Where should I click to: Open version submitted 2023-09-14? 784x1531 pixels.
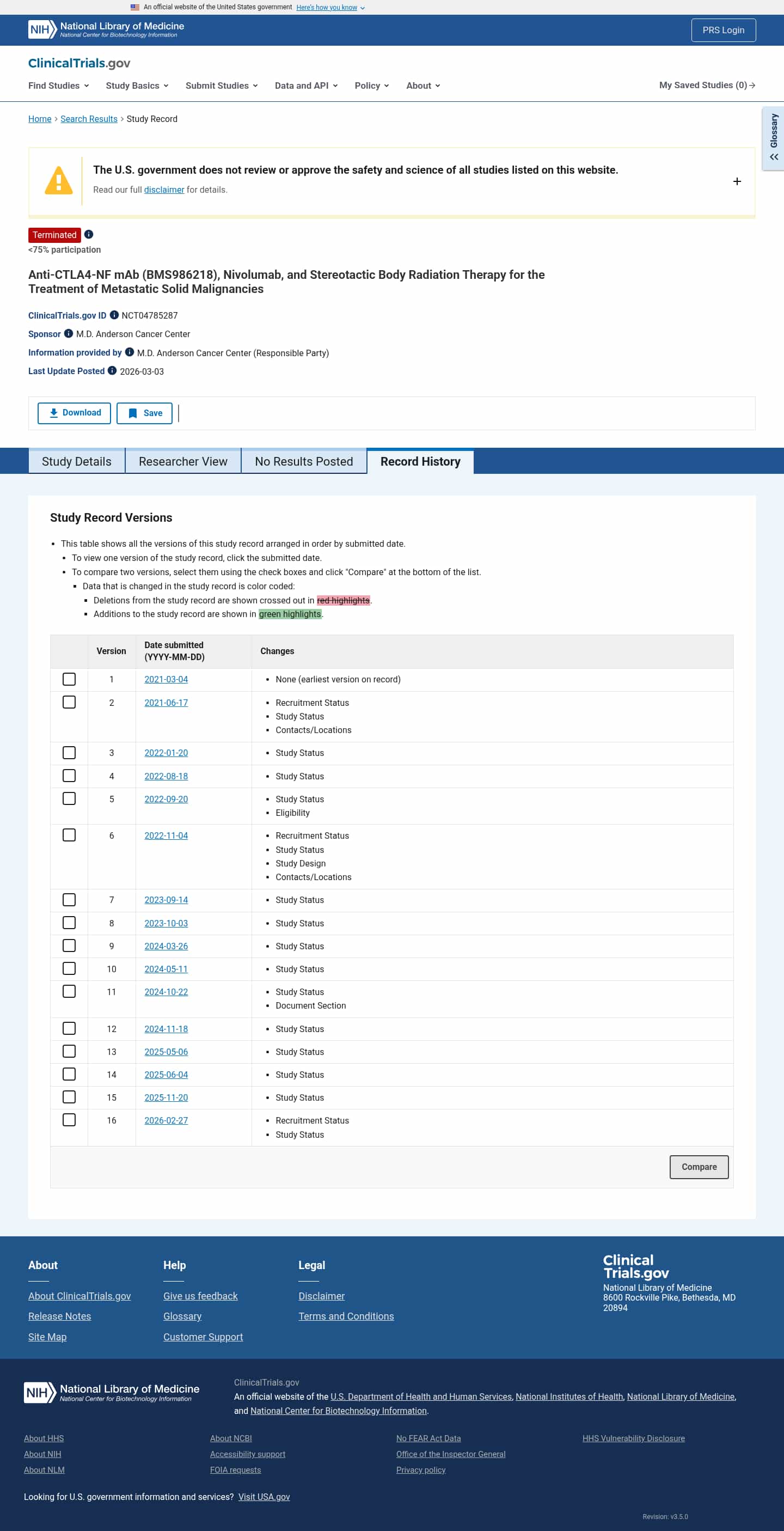point(166,900)
